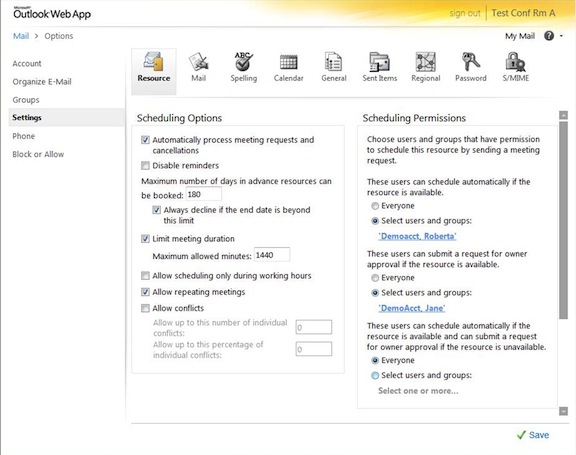Expand the help dropdown arrow
Viewport: 576px width, 455px height.
point(561,36)
